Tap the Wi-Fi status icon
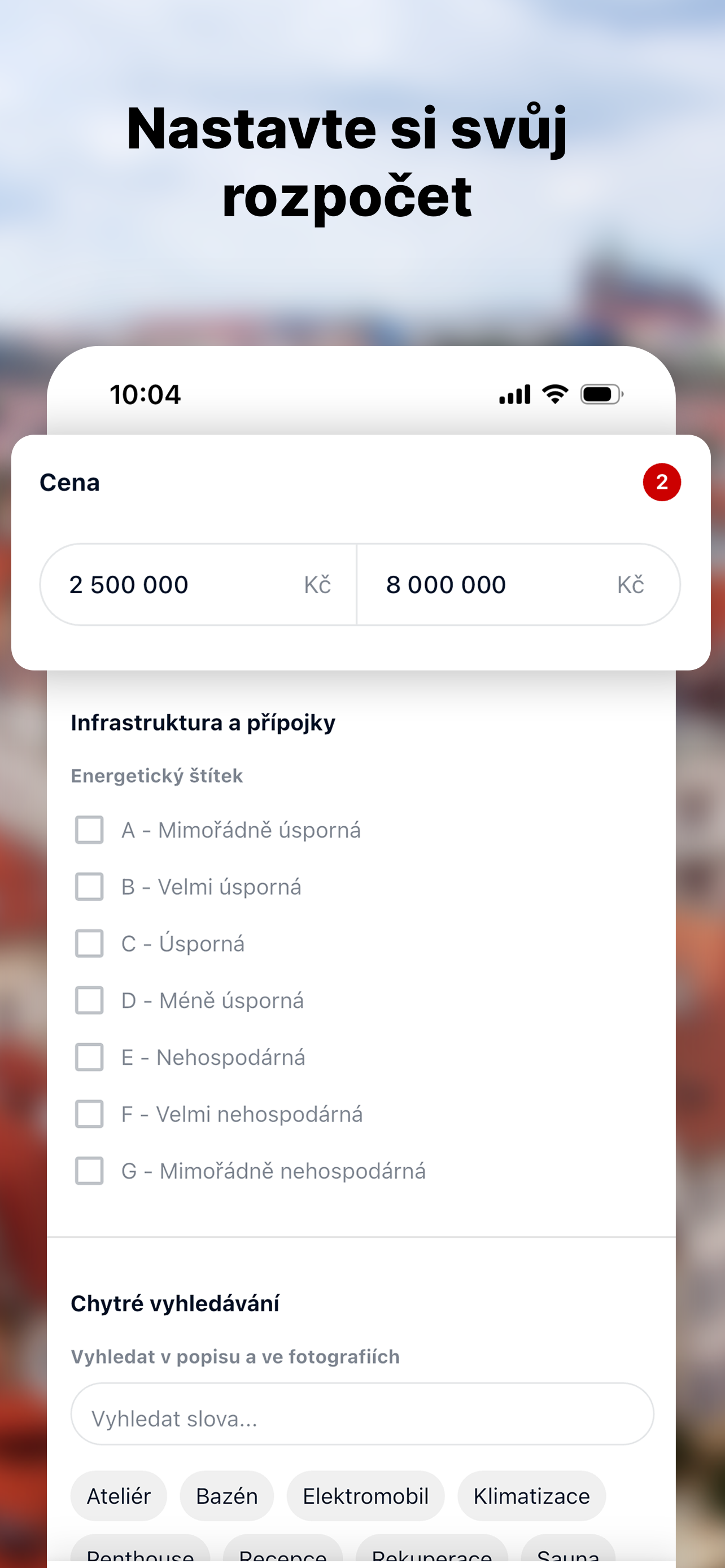The image size is (725, 1568). [554, 395]
